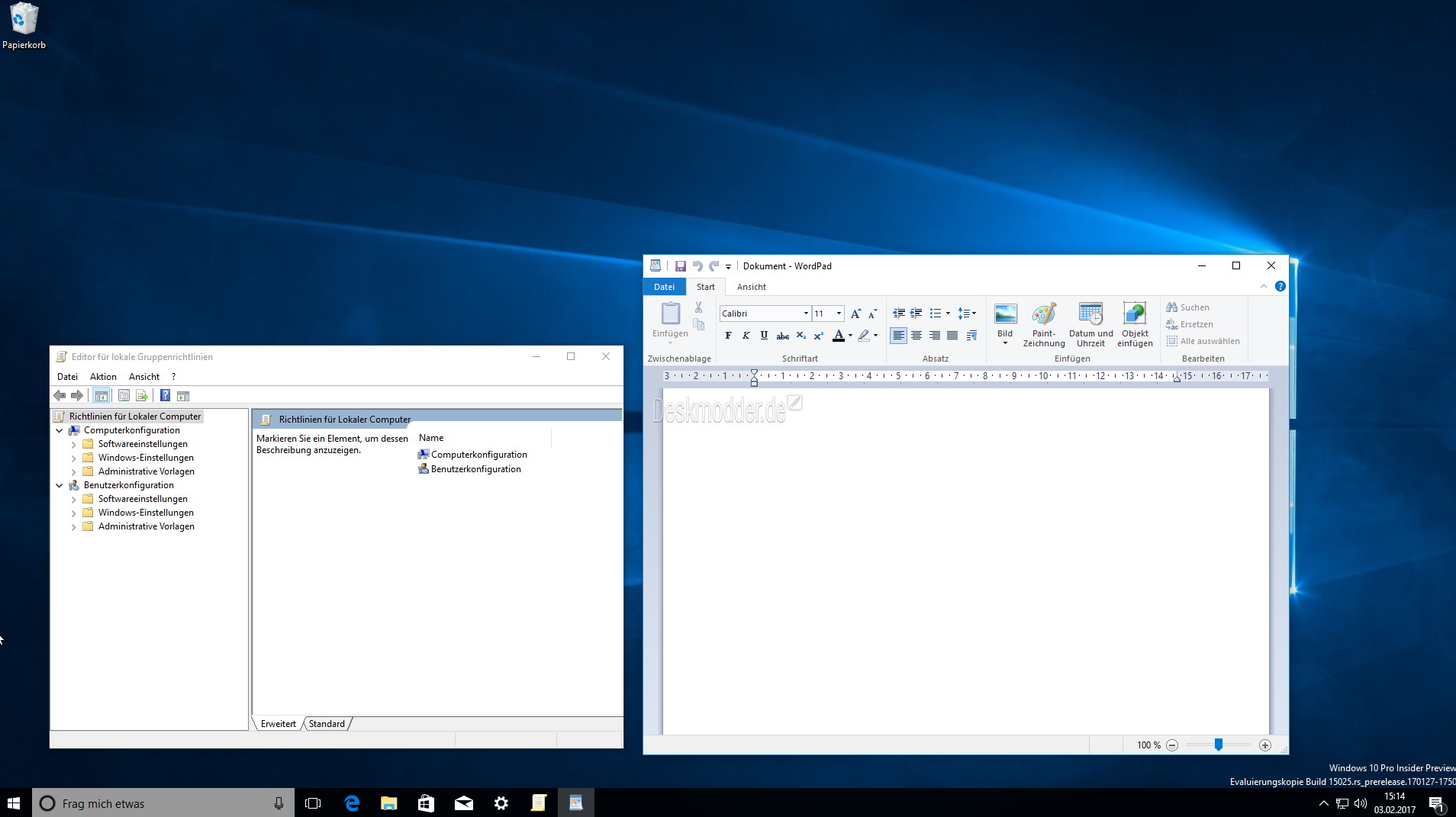Collapse the WordPad ribbon with the chevron
This screenshot has height=817, width=1456.
click(1264, 286)
